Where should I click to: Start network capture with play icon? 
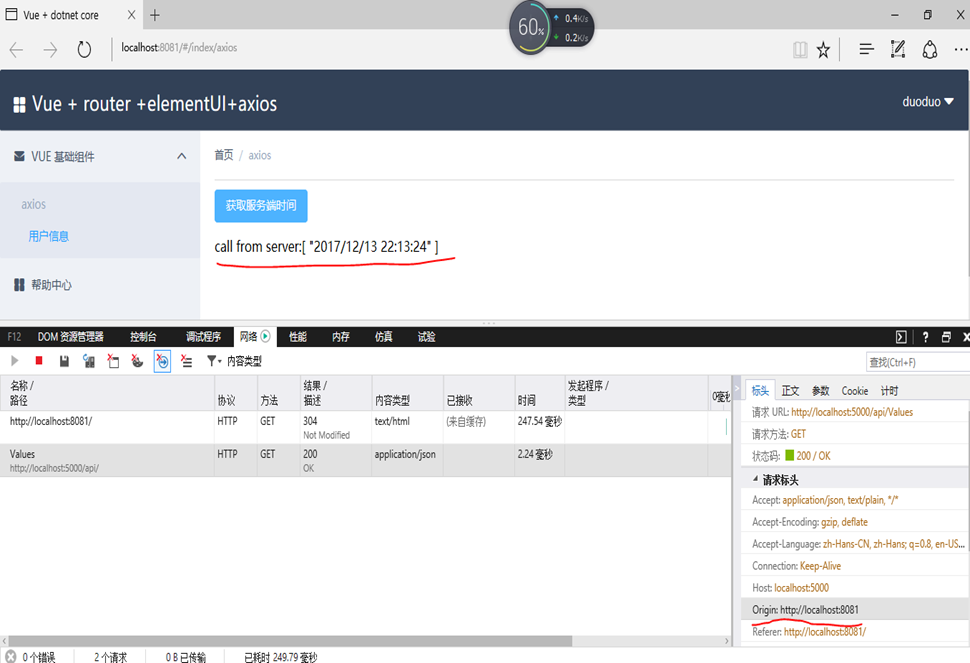click(15, 361)
